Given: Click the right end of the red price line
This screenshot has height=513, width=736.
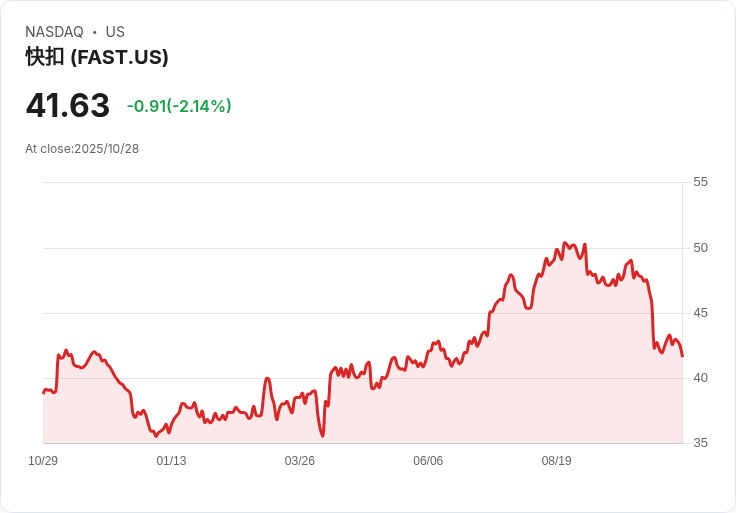Looking at the screenshot, I should pyautogui.click(x=682, y=355).
